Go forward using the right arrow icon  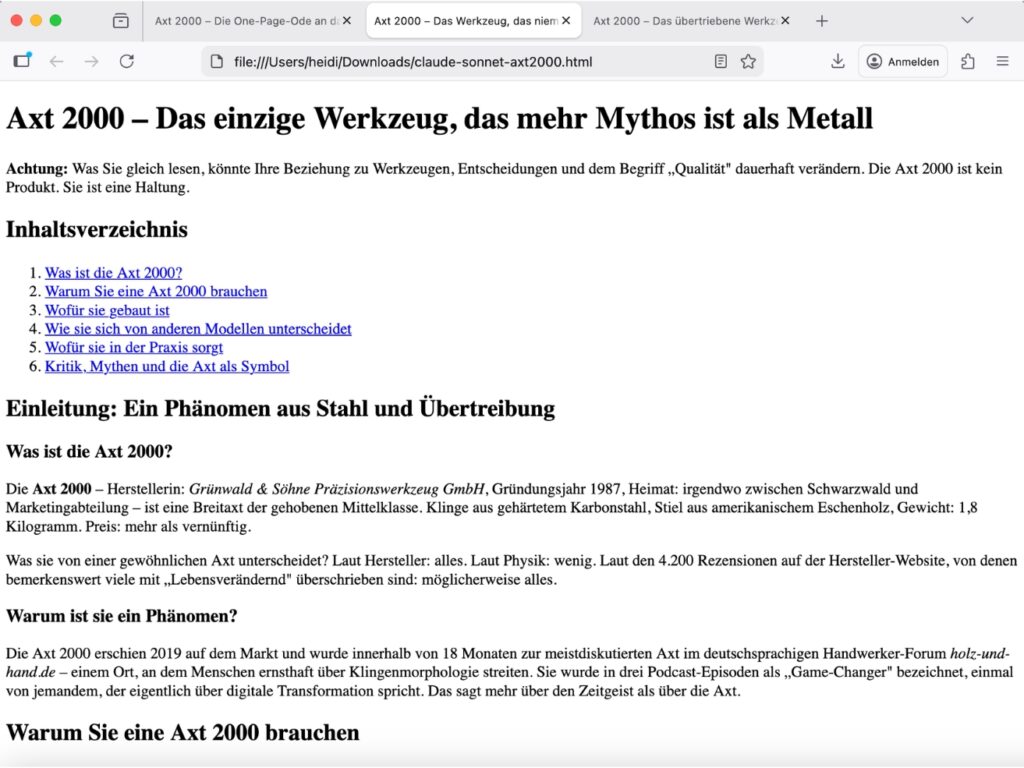(92, 61)
